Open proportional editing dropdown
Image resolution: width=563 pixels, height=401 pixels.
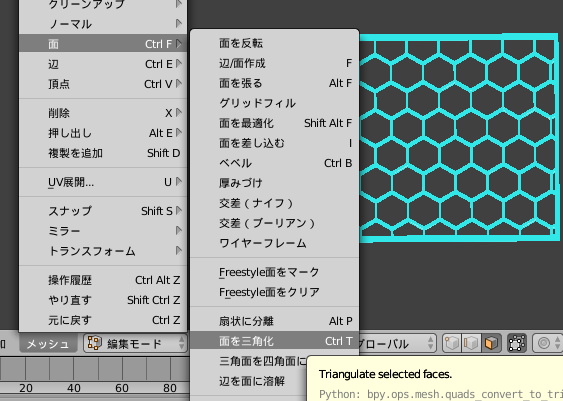548,344
